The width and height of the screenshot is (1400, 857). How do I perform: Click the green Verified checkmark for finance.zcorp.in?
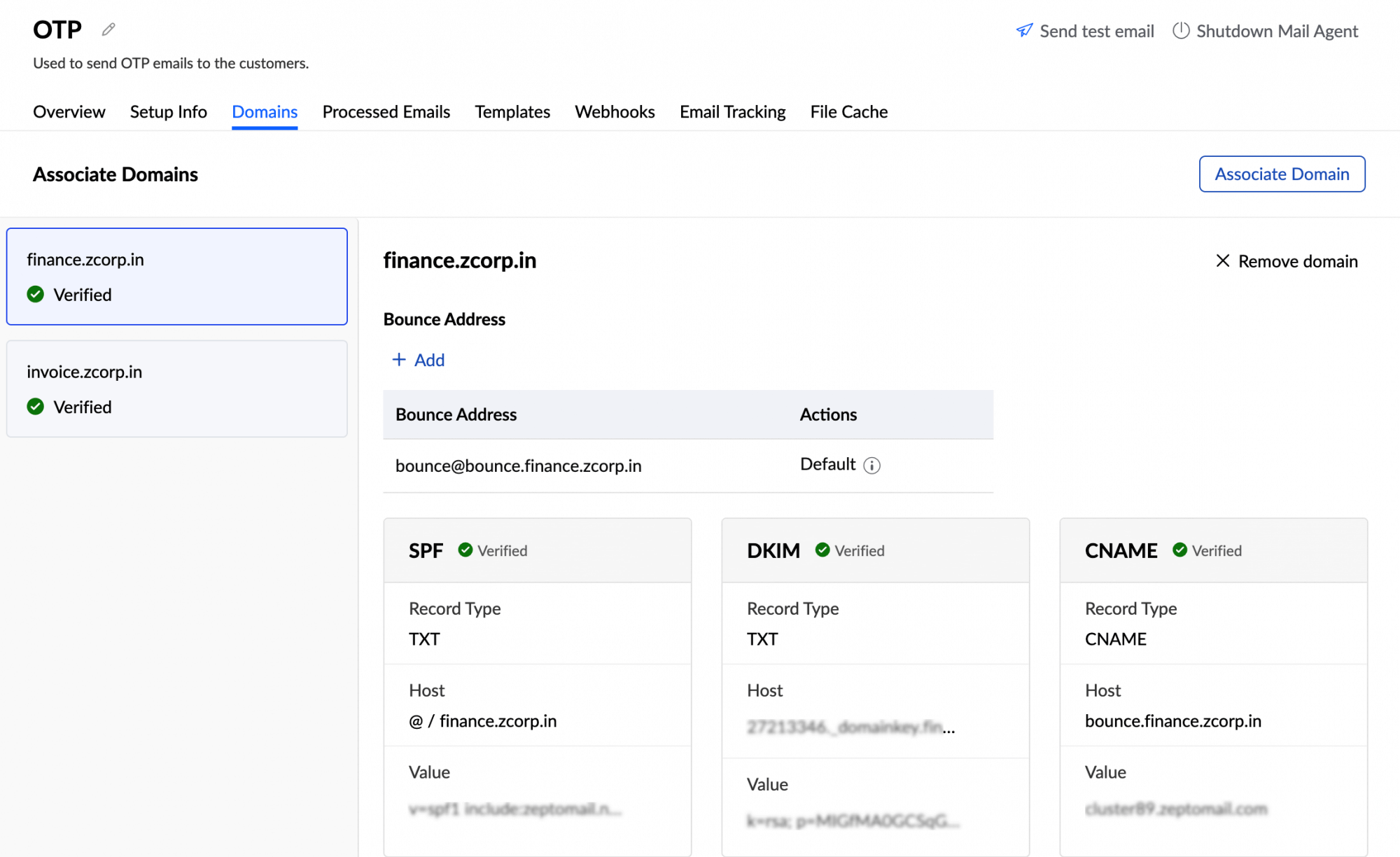pos(35,294)
